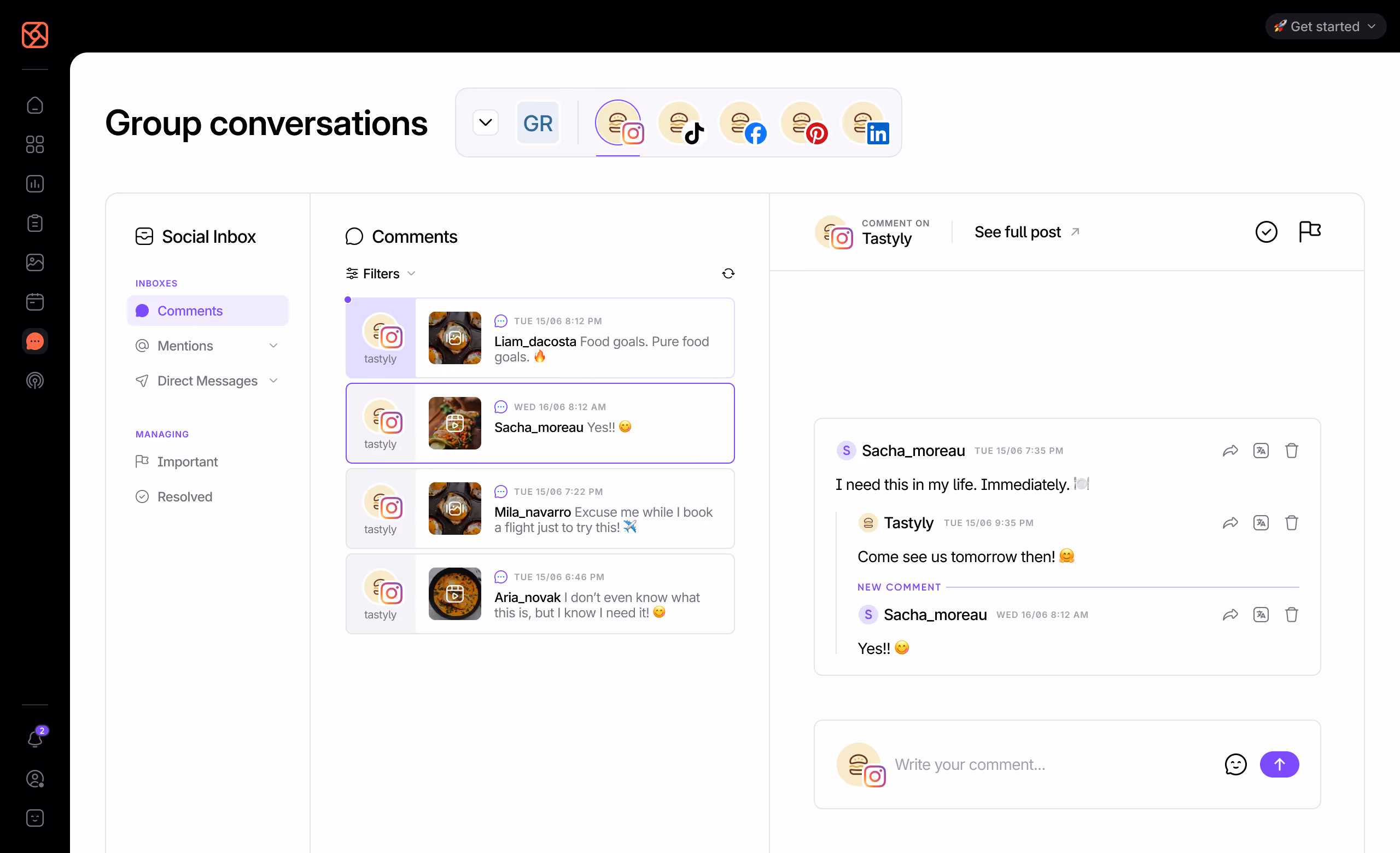Image resolution: width=1400 pixels, height=853 pixels.
Task: Open Aria_novak's post thumbnail
Action: (454, 593)
